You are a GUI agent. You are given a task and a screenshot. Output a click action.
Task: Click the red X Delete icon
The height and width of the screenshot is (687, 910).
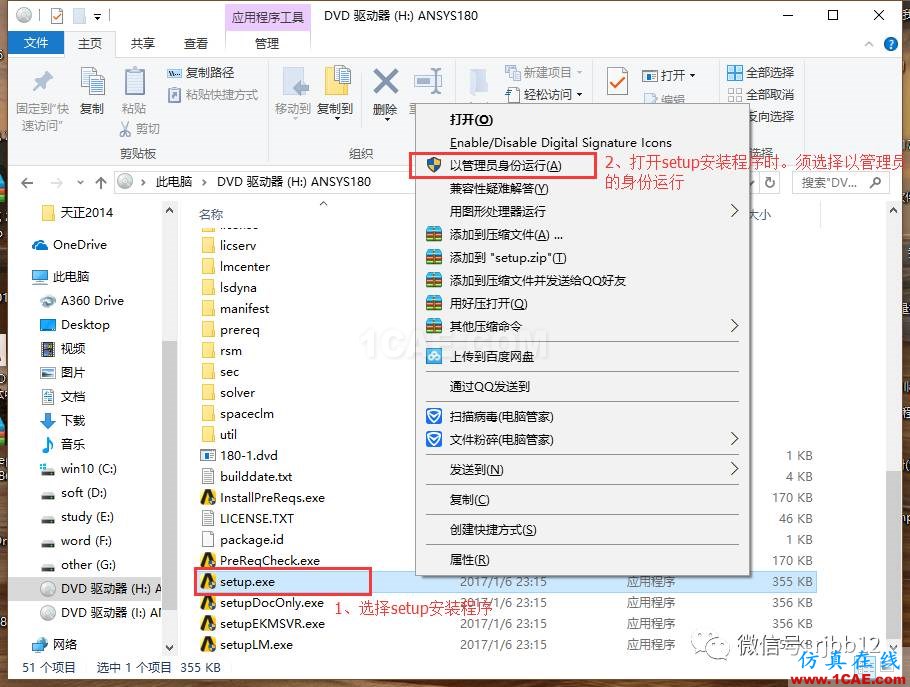tap(385, 81)
